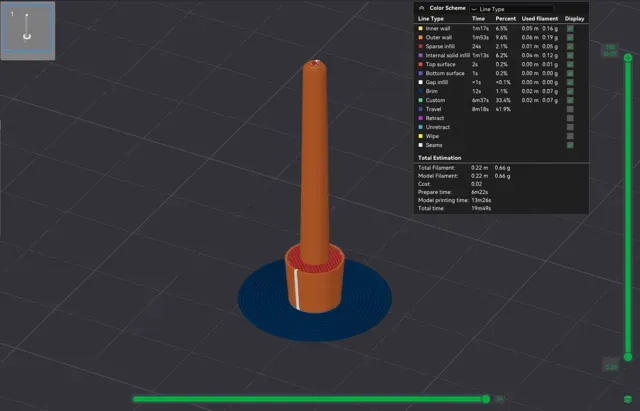The width and height of the screenshot is (640, 411).
Task: Click the Total time value 19m49s
Action: [x=481, y=209]
